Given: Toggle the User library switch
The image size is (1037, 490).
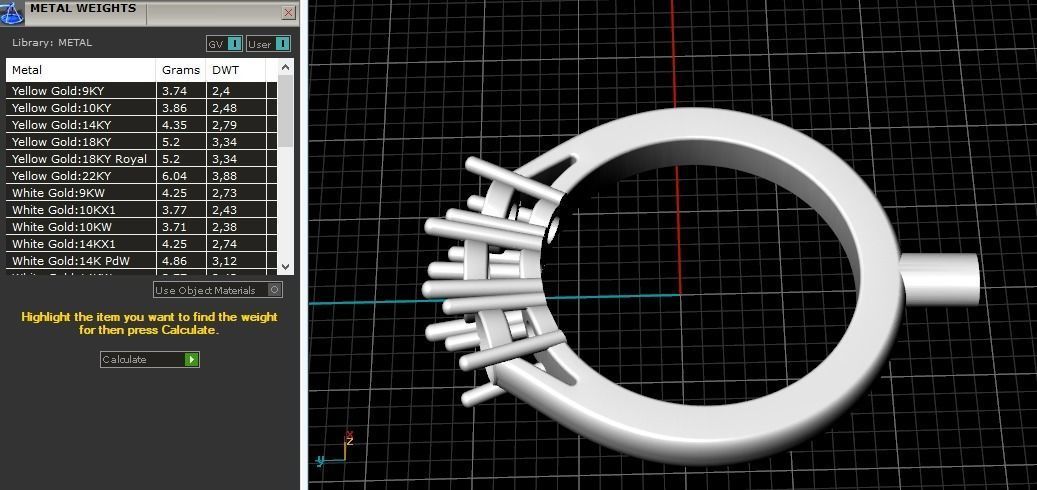Looking at the screenshot, I should click(x=269, y=44).
